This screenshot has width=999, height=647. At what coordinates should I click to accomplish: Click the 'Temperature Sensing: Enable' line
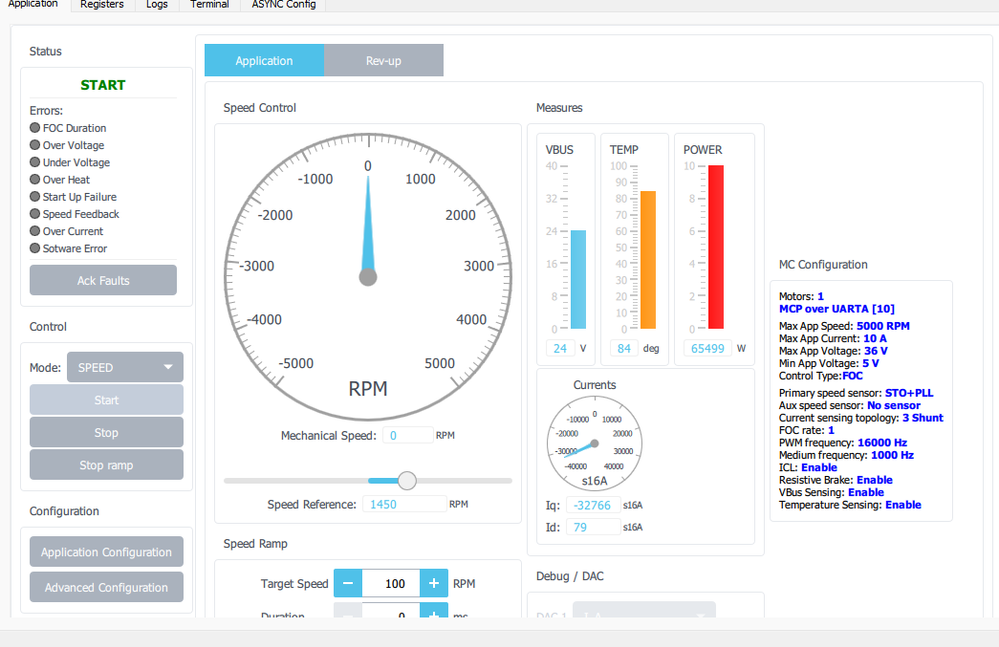click(x=851, y=504)
